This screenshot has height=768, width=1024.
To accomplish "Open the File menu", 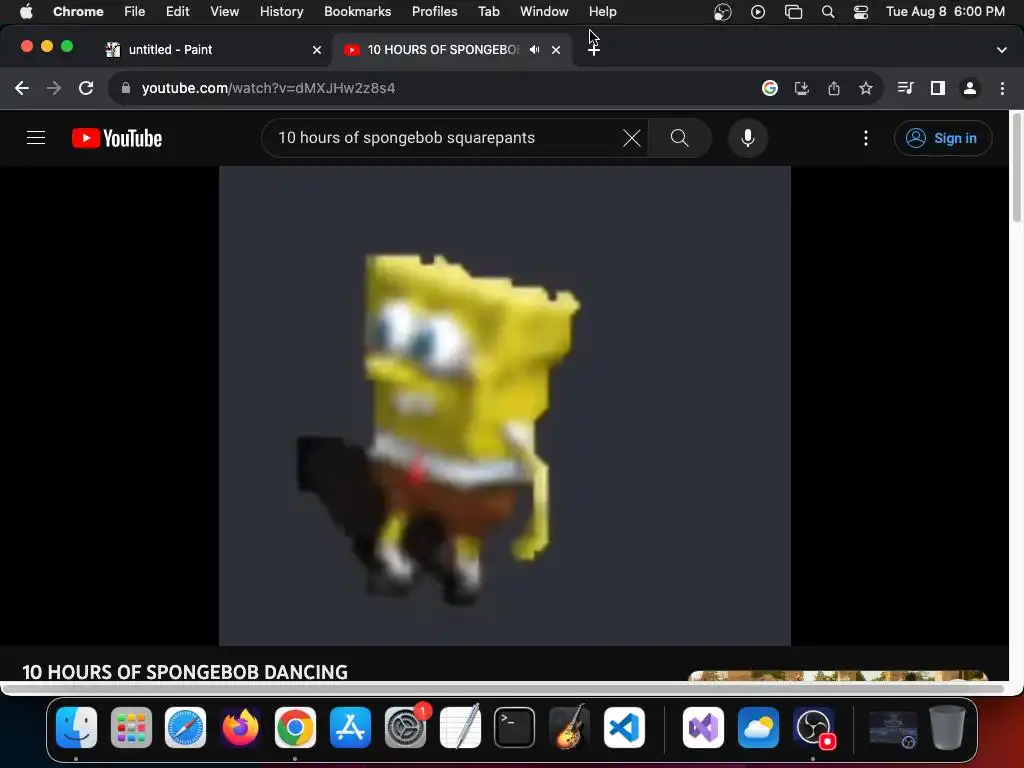I will (x=135, y=12).
